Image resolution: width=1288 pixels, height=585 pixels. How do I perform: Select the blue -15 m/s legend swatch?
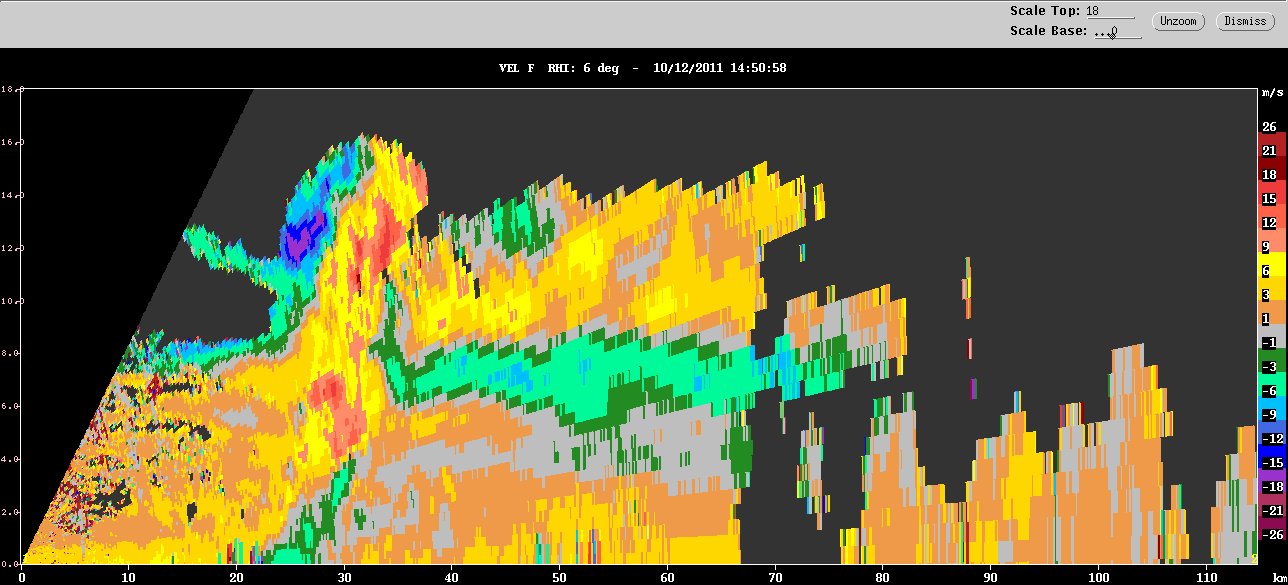(x=1269, y=463)
